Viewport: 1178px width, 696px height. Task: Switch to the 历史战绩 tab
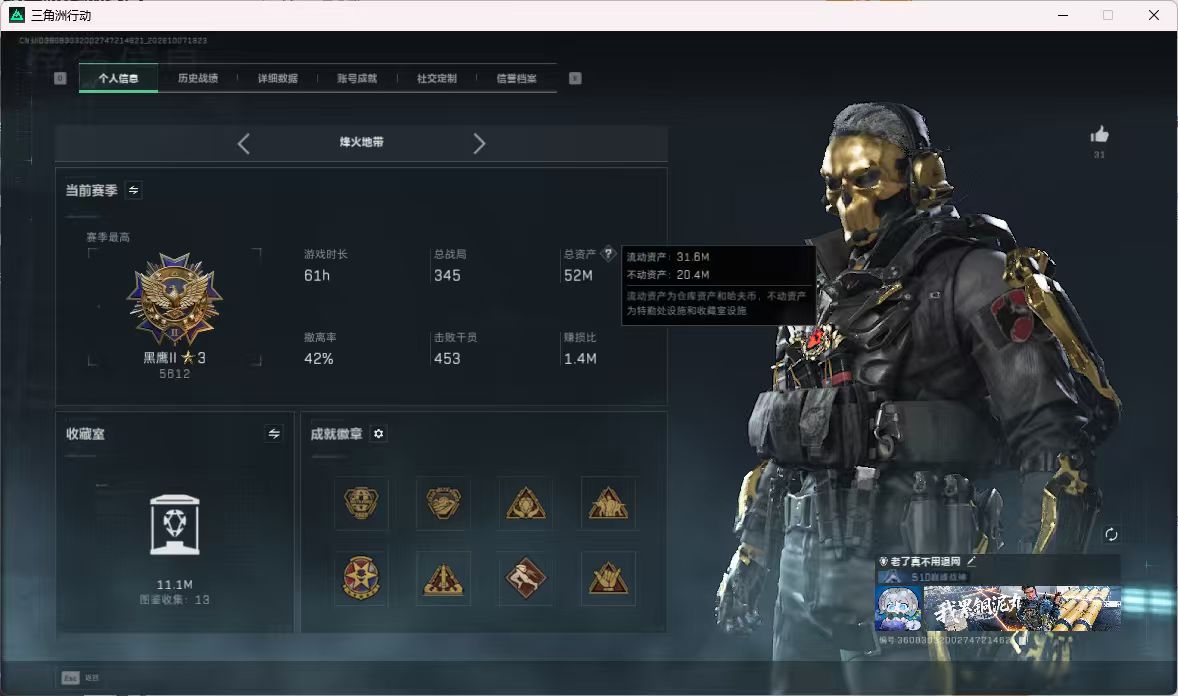point(198,78)
